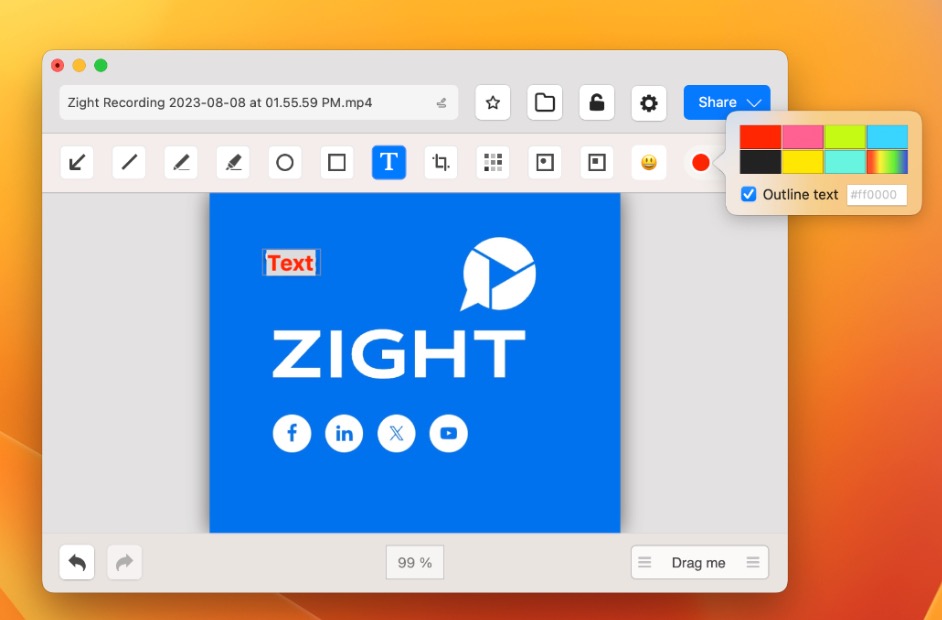
Task: Toggle the padlock privacy button
Action: [x=597, y=103]
